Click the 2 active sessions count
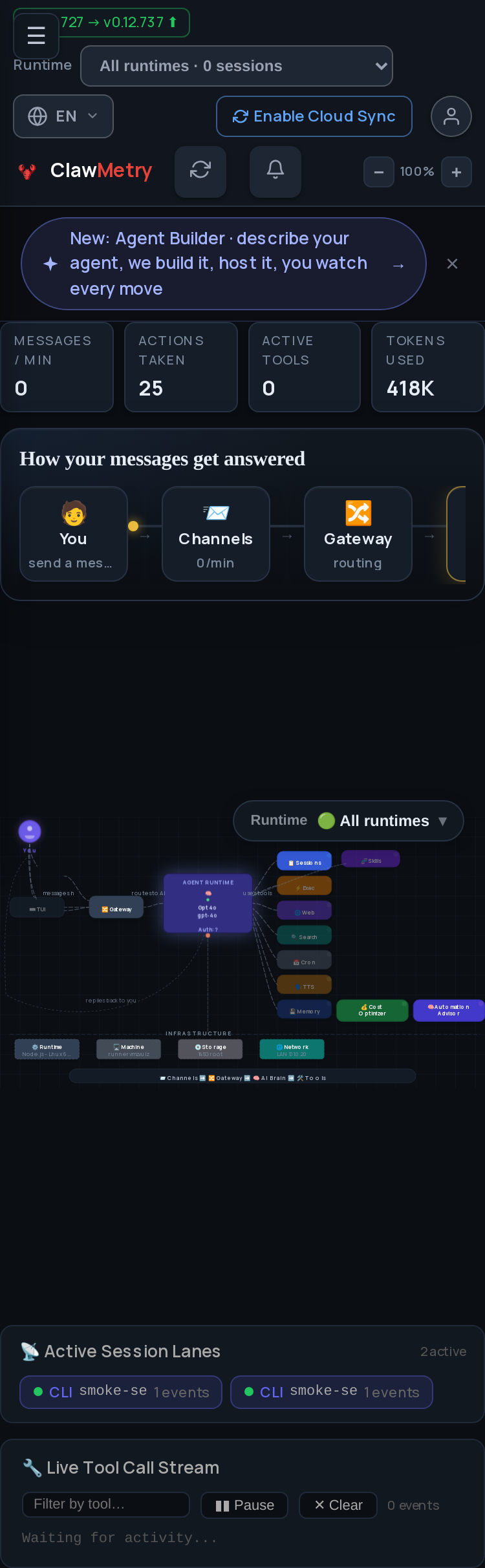 coord(443,1351)
